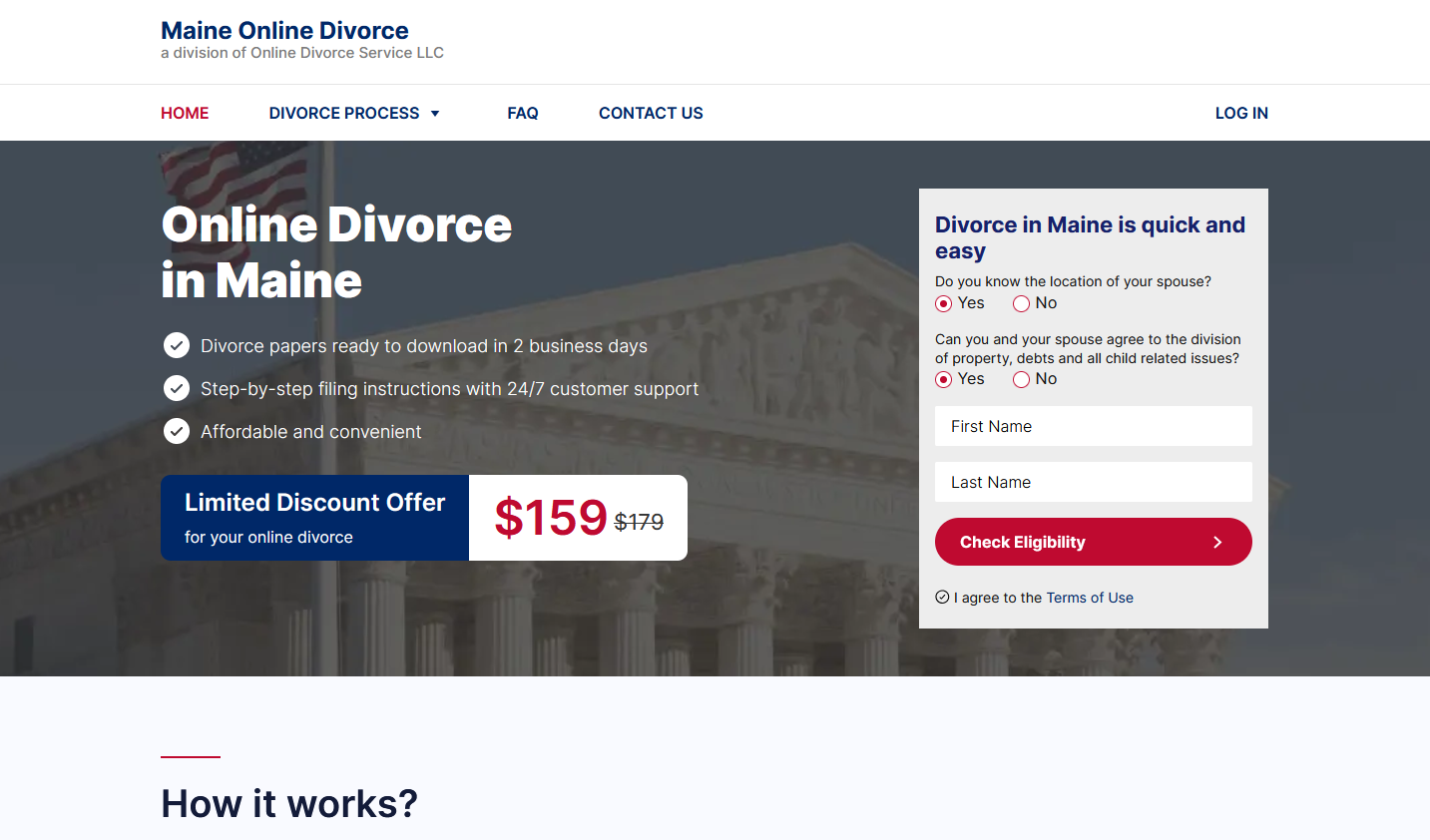Image resolution: width=1430 pixels, height=840 pixels.
Task: Click the Limited Discount Offer banner text
Action: pyautogui.click(x=314, y=502)
